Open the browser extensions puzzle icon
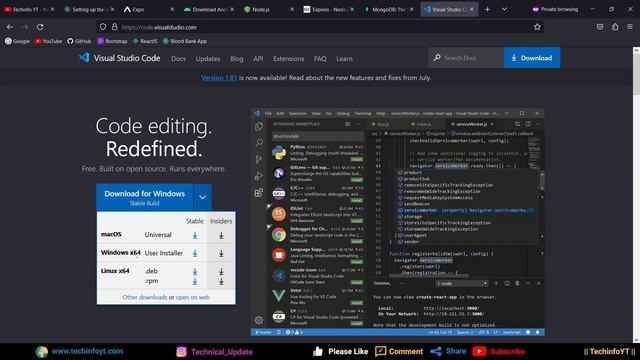 (615, 27)
